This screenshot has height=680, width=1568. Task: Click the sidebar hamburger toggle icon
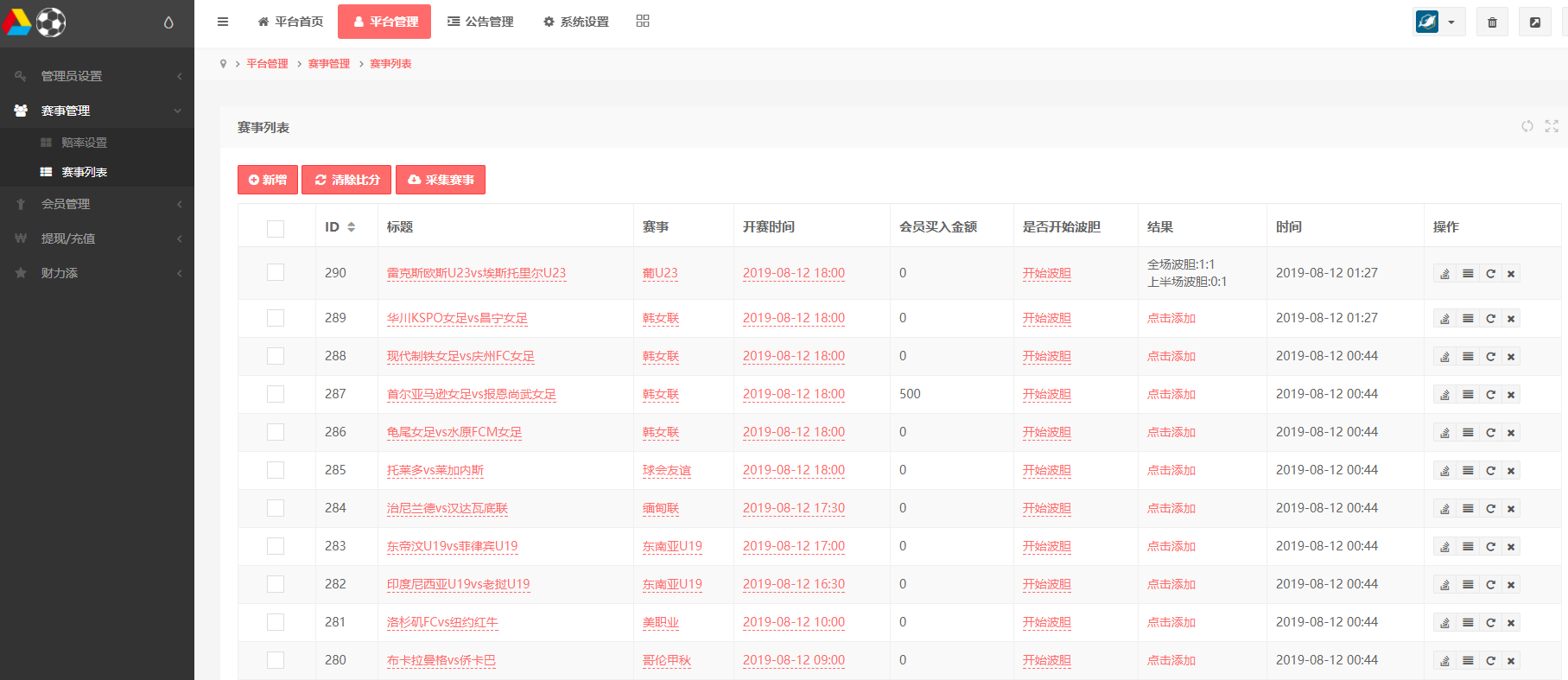click(x=223, y=22)
